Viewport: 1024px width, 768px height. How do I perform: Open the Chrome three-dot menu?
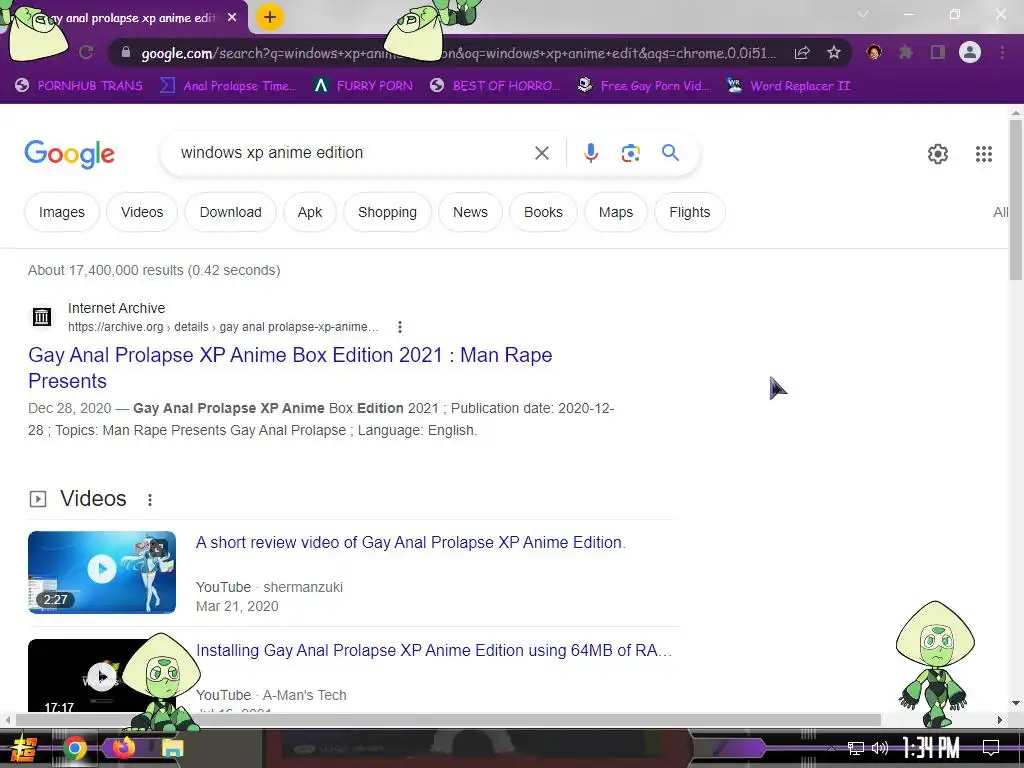pos(1002,52)
